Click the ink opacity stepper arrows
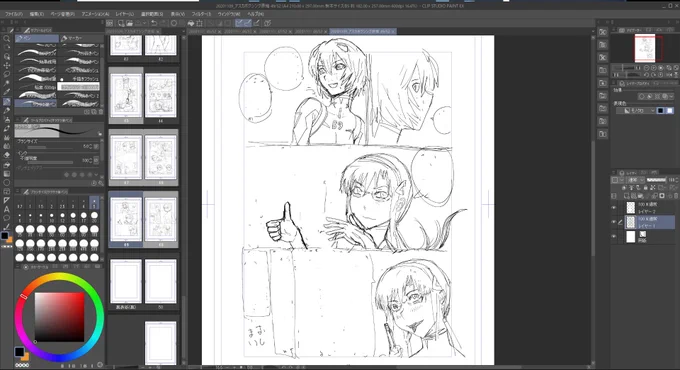 (90, 160)
